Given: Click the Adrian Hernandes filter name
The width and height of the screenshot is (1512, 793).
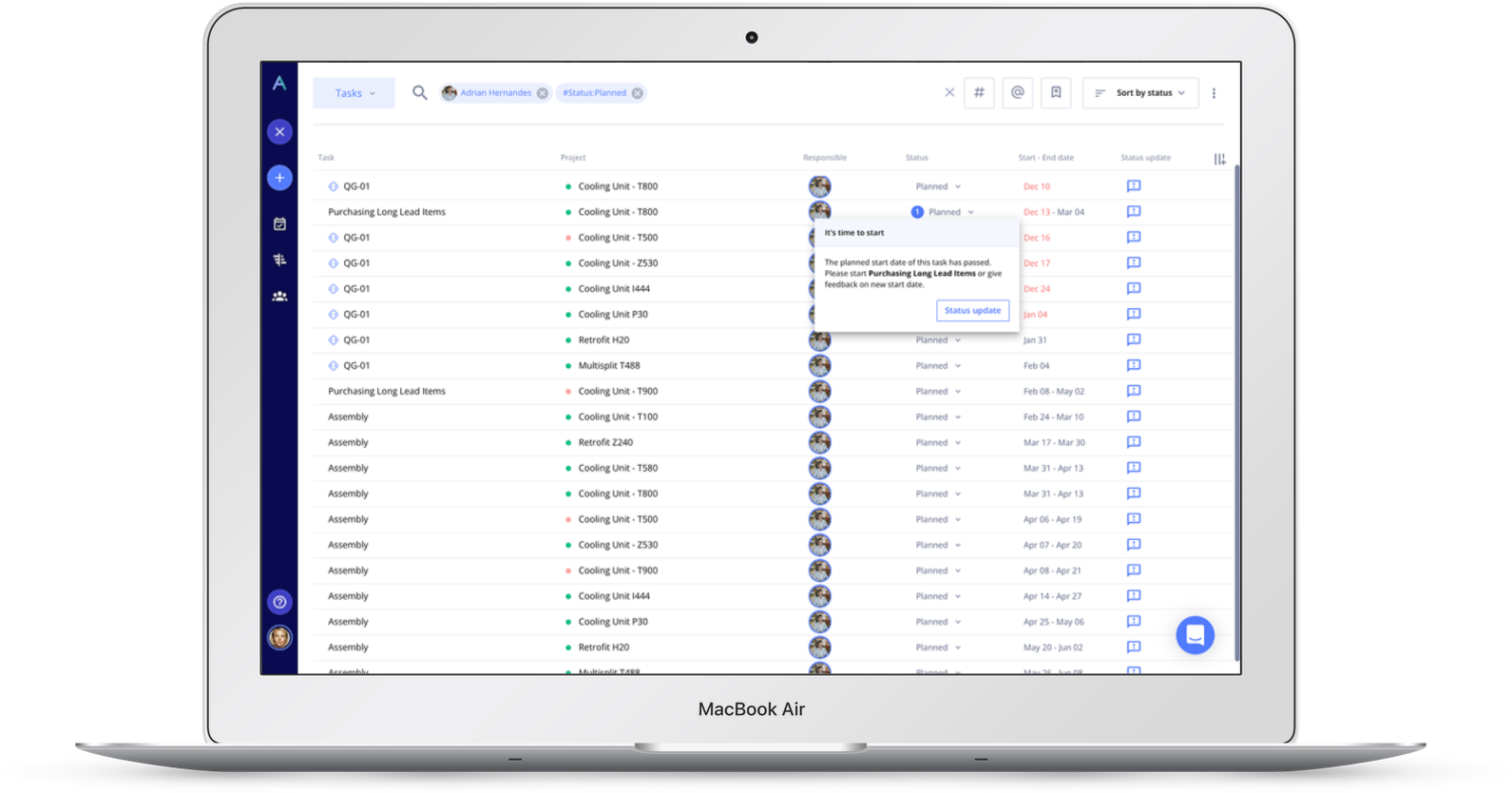Looking at the screenshot, I should tap(496, 93).
